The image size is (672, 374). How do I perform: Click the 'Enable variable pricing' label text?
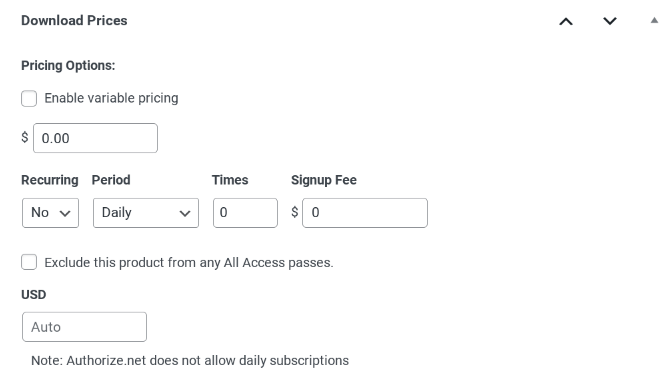tap(111, 98)
